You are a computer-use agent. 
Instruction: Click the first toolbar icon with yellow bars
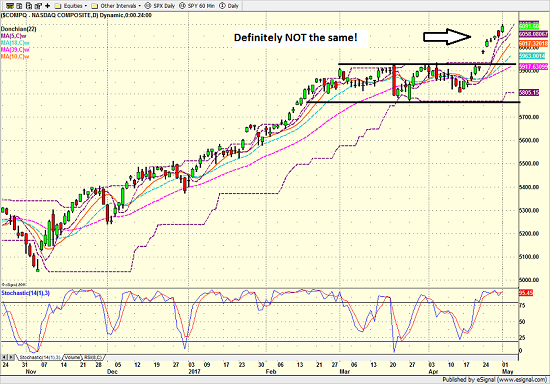tap(10, 6)
